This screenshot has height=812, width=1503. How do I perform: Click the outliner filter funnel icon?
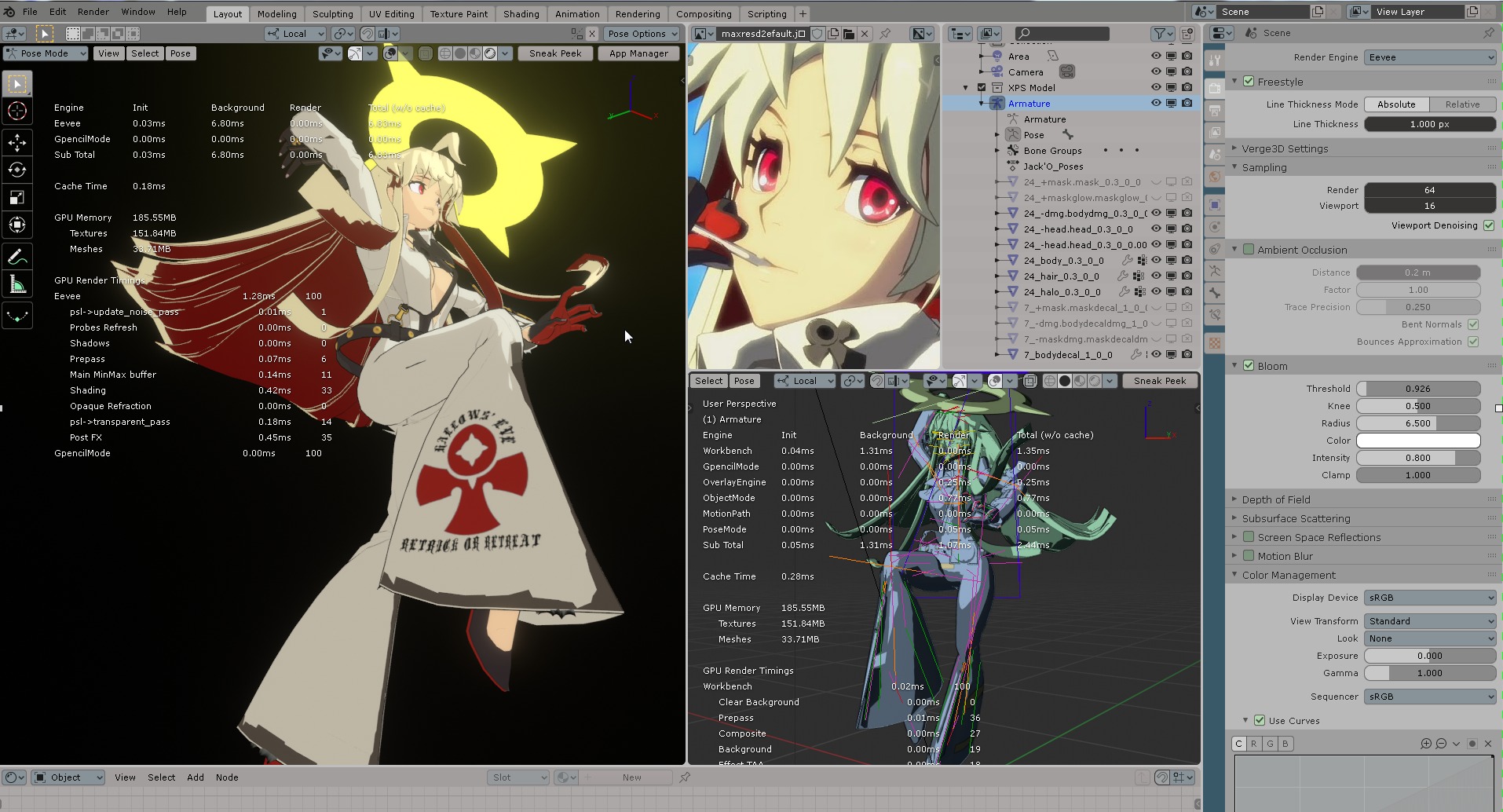(x=1159, y=34)
